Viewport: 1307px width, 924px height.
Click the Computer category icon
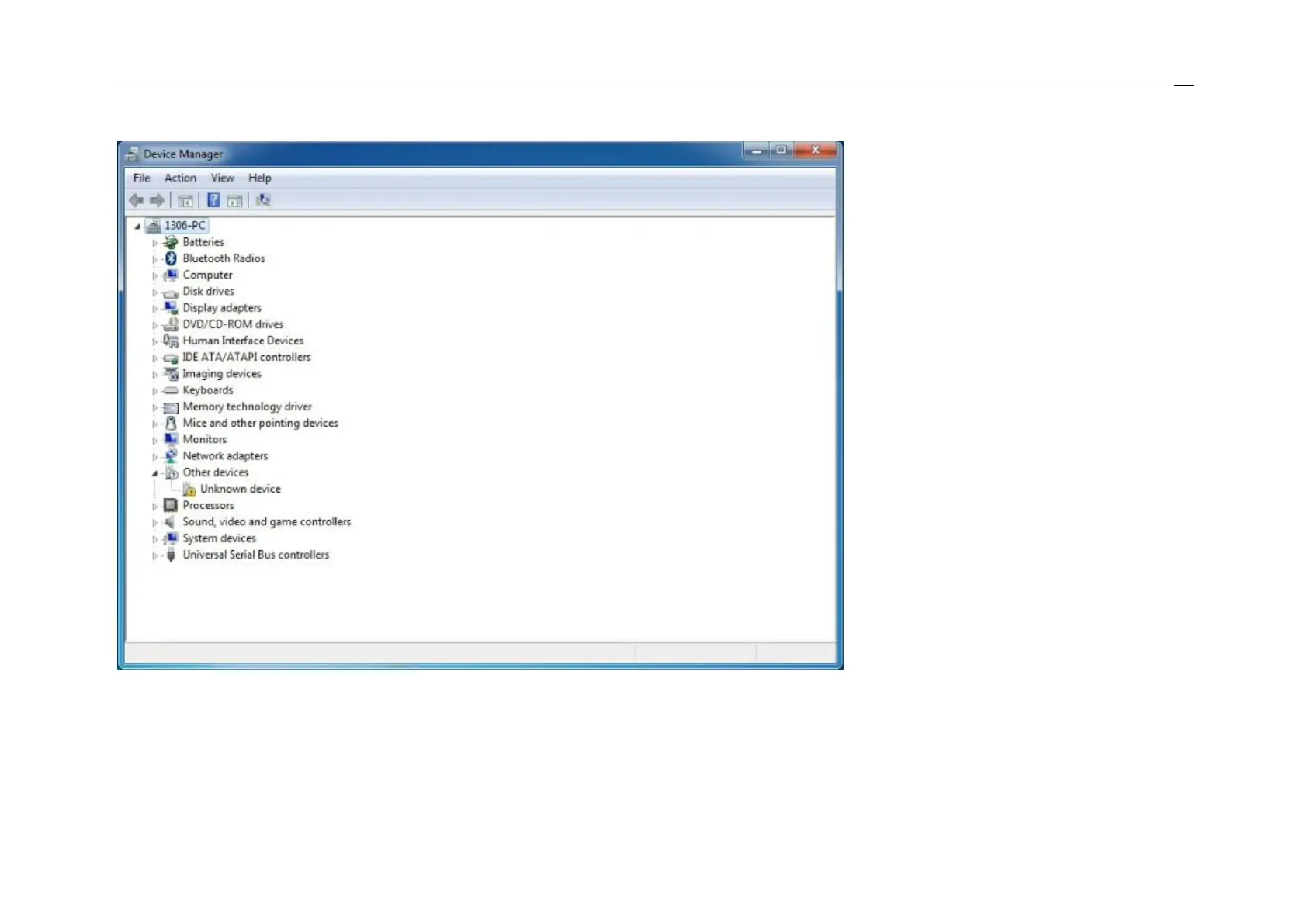[x=171, y=275]
